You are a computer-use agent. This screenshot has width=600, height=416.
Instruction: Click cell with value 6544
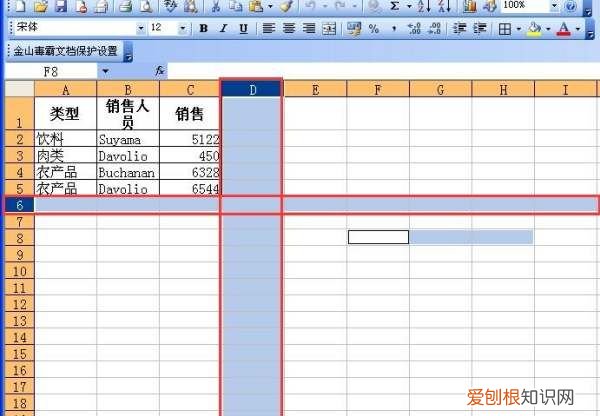pyautogui.click(x=190, y=188)
